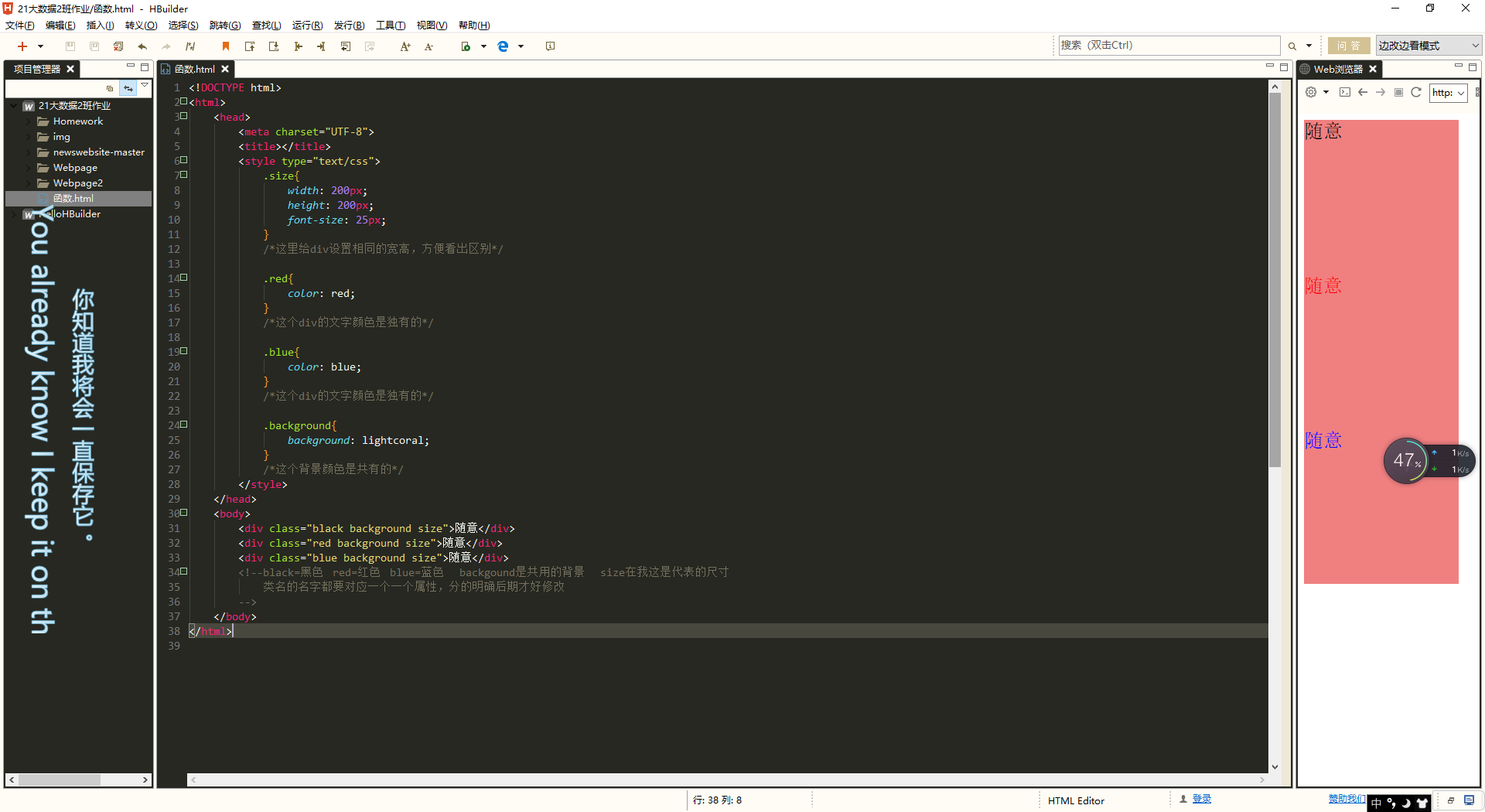Click the increase font size A+ icon

[x=405, y=46]
